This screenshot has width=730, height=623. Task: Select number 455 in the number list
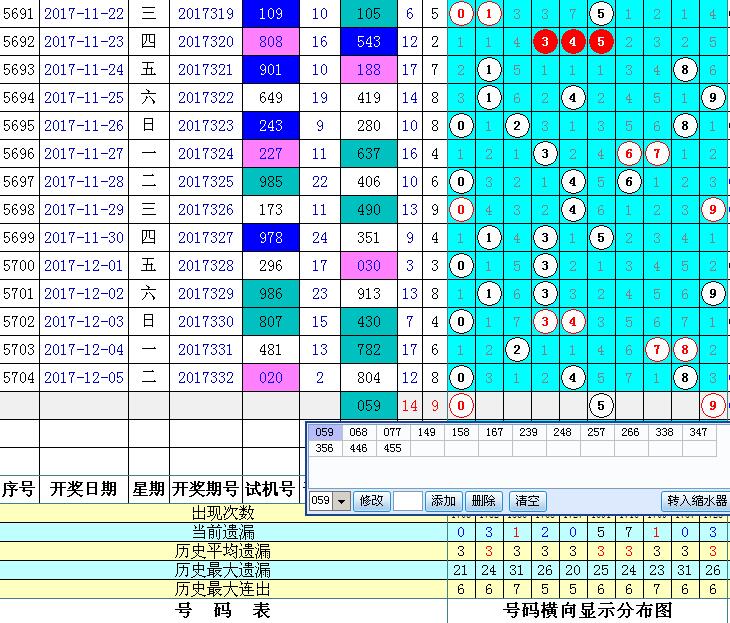pyautogui.click(x=392, y=448)
